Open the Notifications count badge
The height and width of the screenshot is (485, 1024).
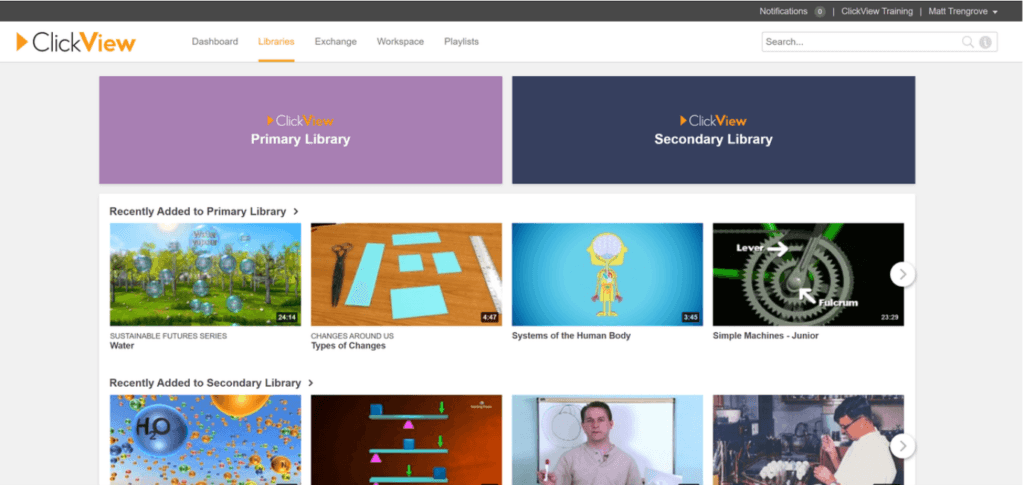click(x=820, y=11)
